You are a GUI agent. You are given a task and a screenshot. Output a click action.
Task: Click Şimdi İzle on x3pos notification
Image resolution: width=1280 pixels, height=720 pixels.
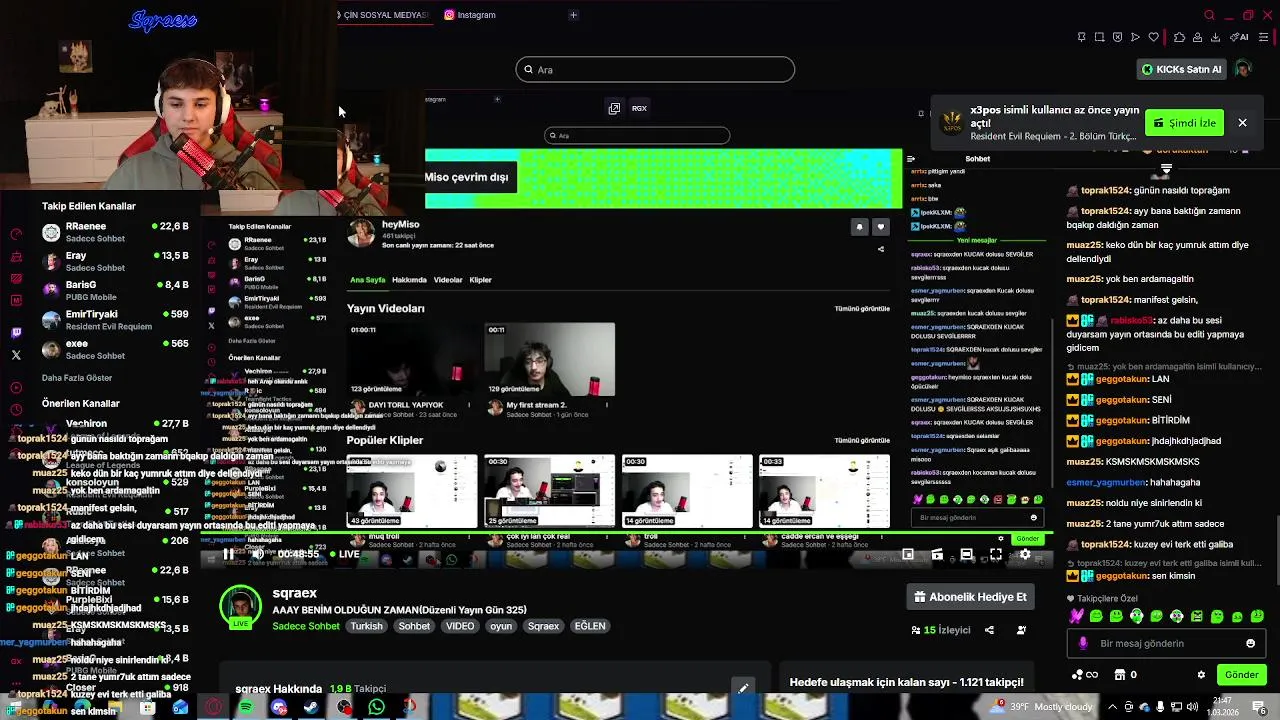pyautogui.click(x=1184, y=123)
